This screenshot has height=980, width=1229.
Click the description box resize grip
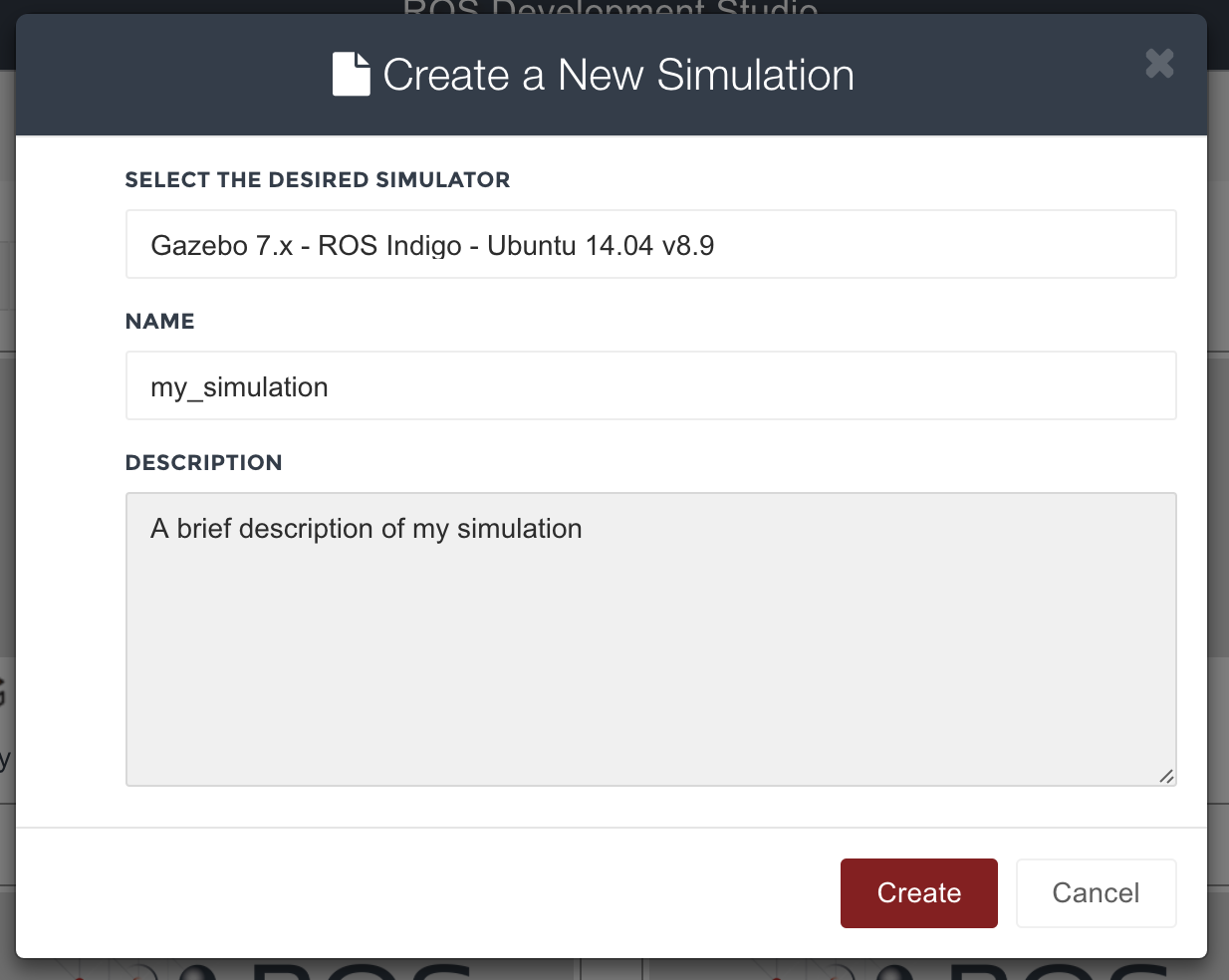coord(1166,776)
